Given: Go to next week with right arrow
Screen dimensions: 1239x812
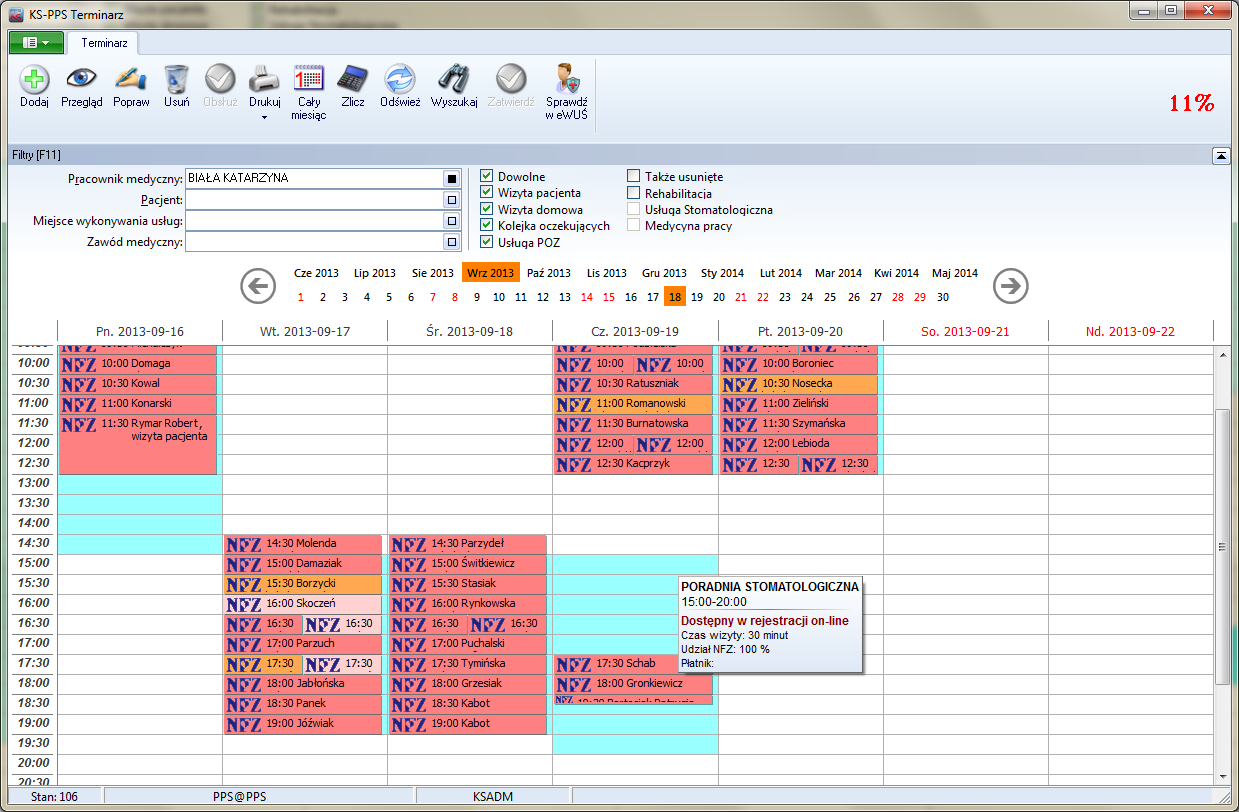Looking at the screenshot, I should pyautogui.click(x=1010, y=287).
